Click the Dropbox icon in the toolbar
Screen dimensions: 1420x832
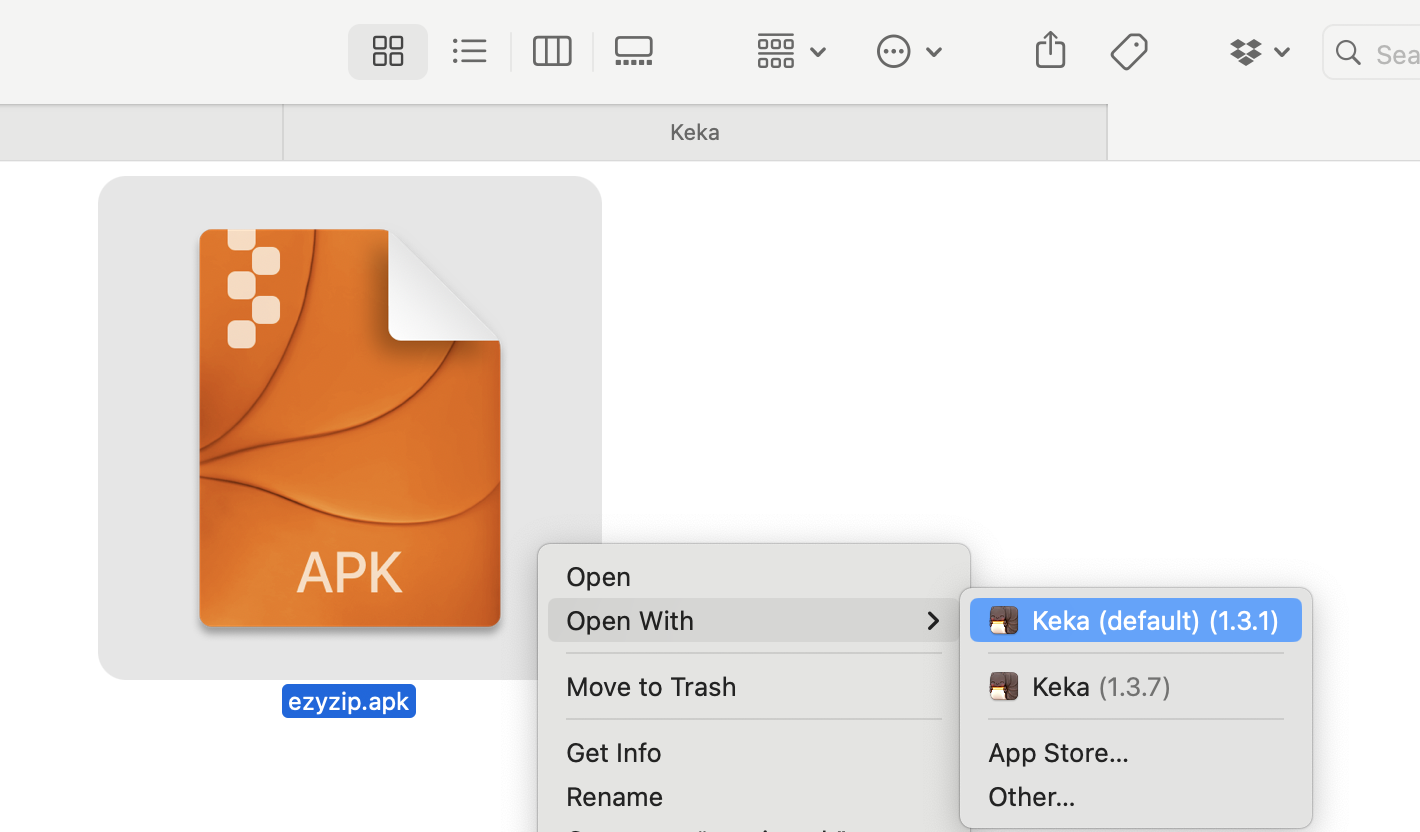coord(1245,50)
